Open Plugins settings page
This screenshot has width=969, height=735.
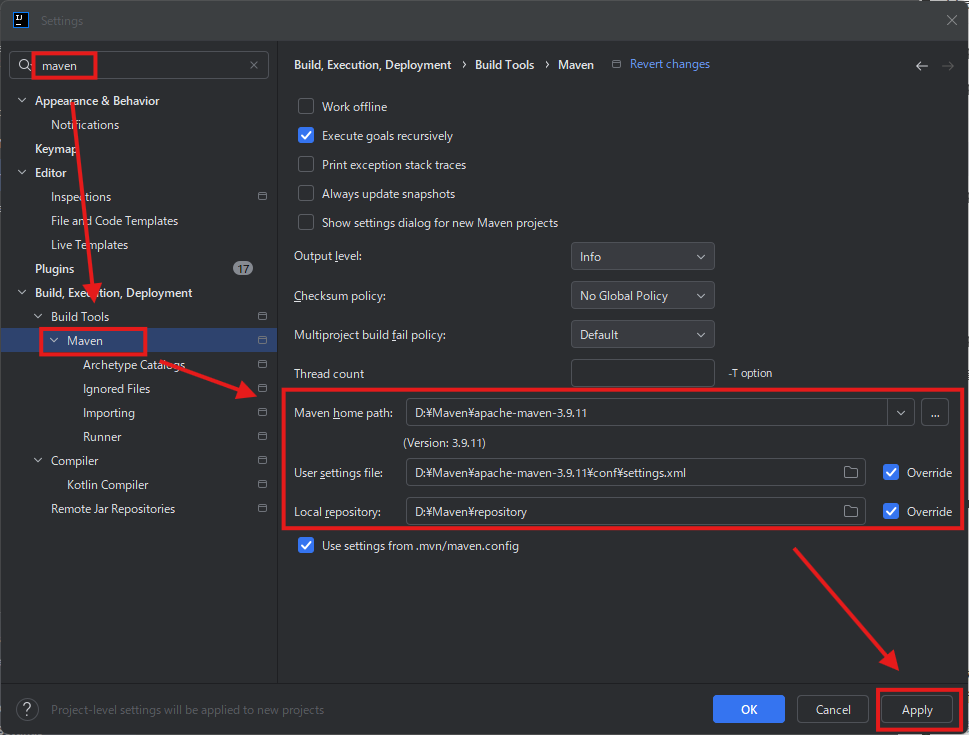54,269
